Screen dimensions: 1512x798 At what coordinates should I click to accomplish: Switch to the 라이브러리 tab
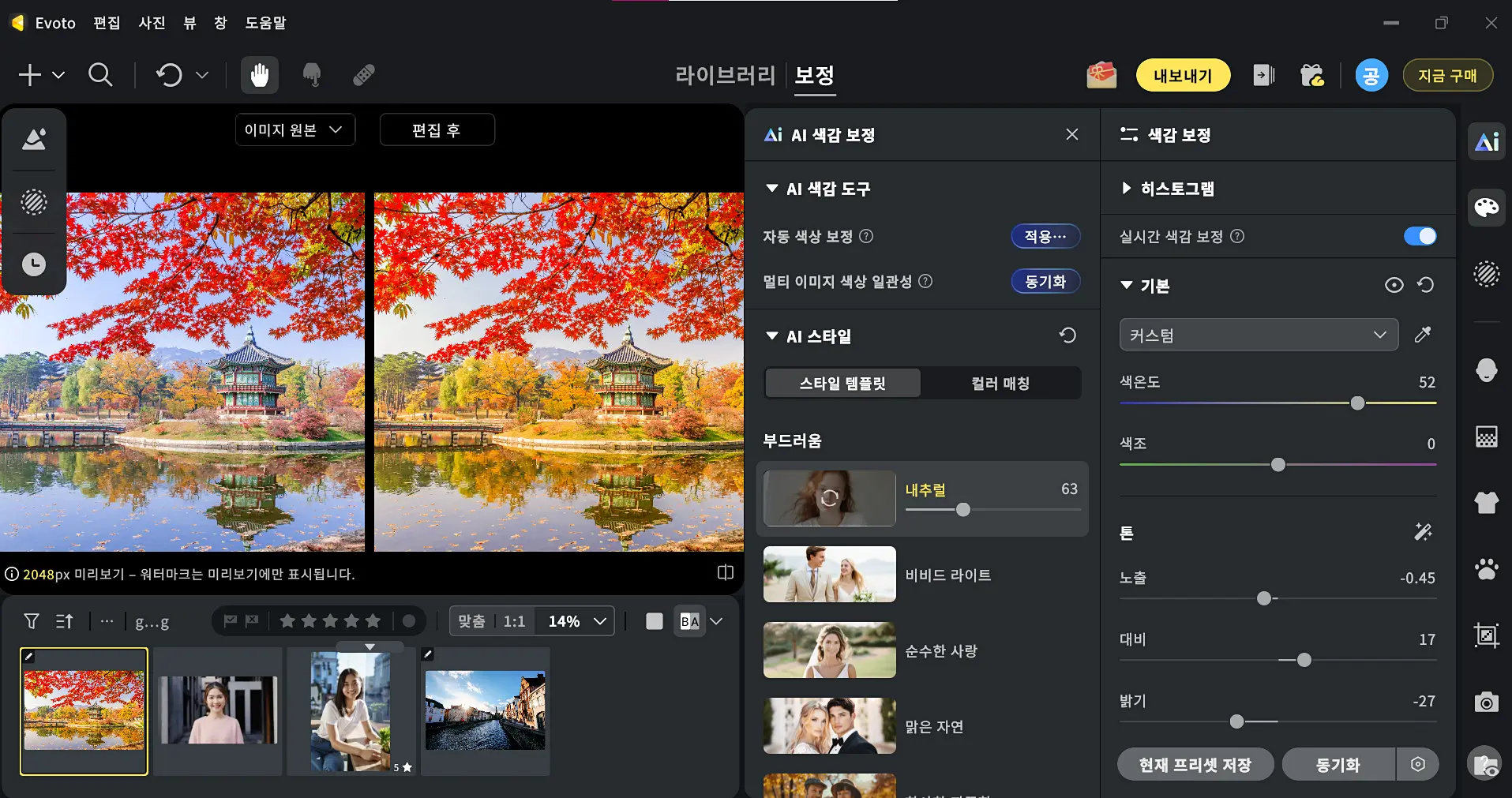click(x=723, y=75)
